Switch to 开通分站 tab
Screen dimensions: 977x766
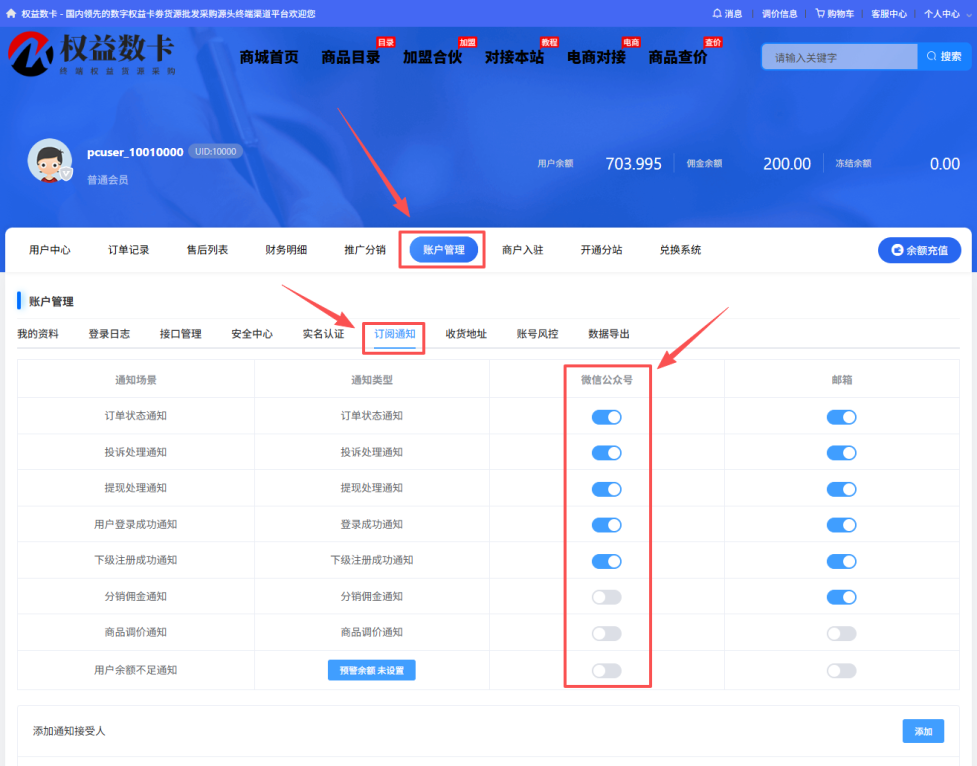point(601,250)
